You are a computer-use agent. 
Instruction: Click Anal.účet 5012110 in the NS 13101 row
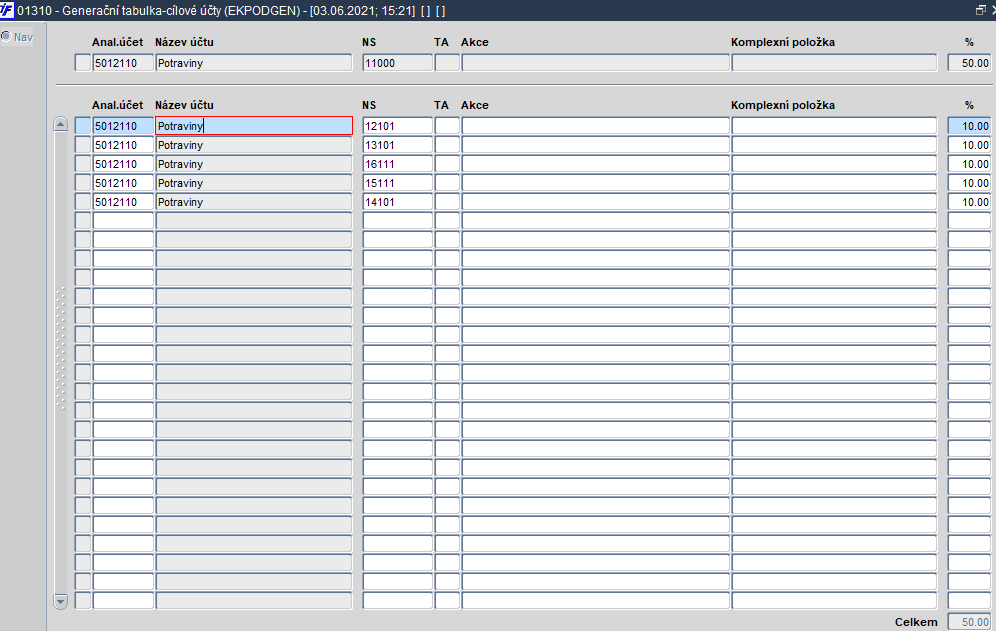tap(123, 145)
